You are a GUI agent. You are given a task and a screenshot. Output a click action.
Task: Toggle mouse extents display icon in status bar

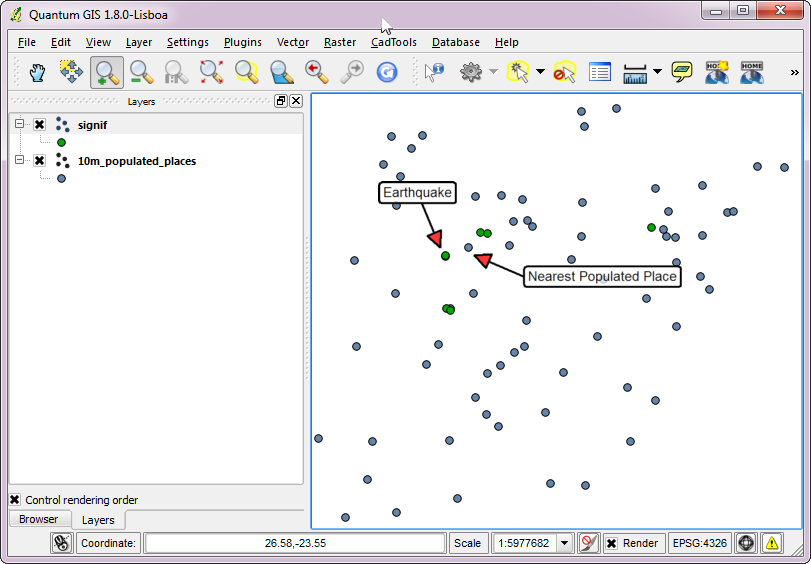[x=62, y=543]
